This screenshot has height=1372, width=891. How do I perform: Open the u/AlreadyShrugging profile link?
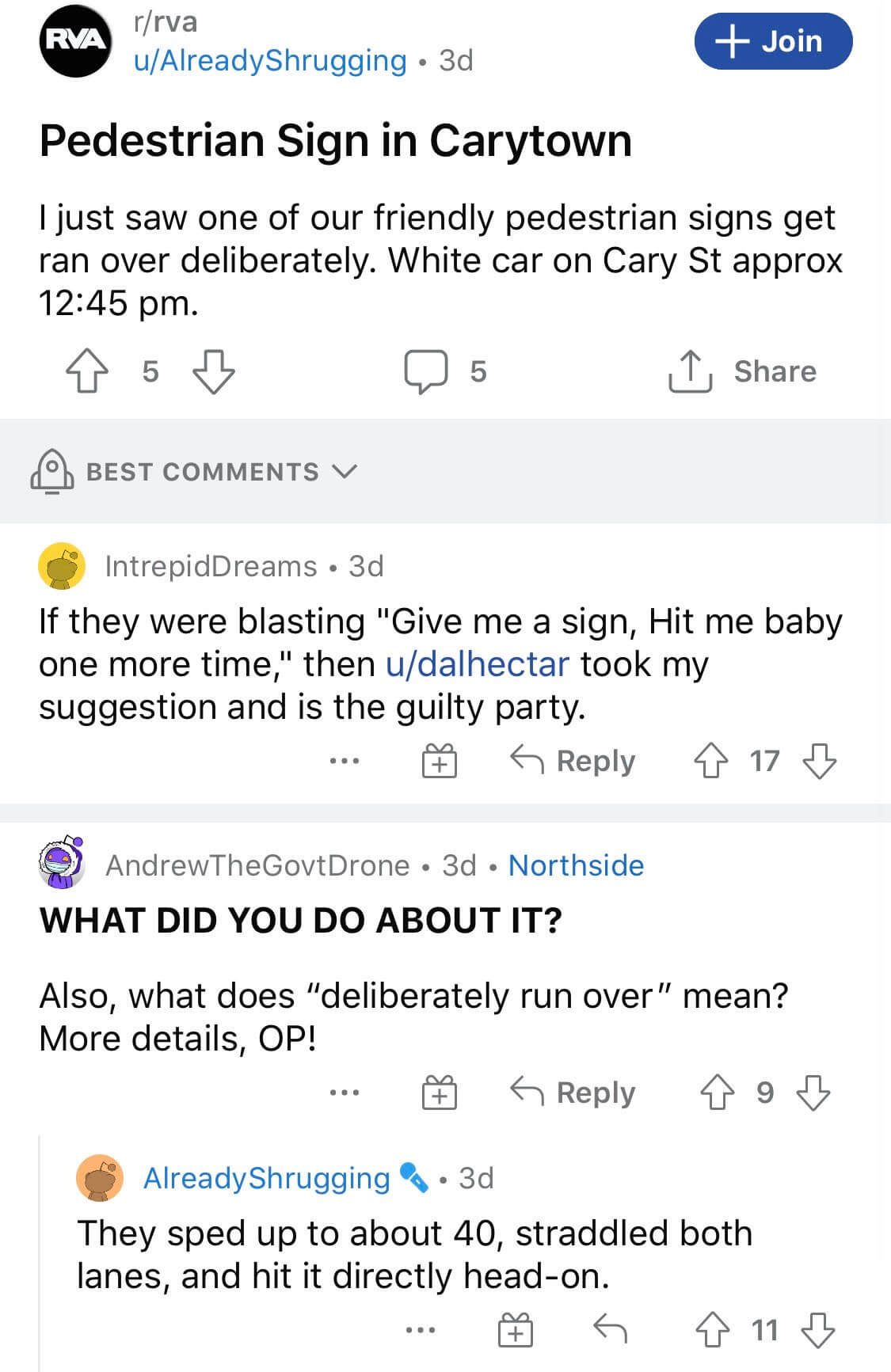click(270, 60)
